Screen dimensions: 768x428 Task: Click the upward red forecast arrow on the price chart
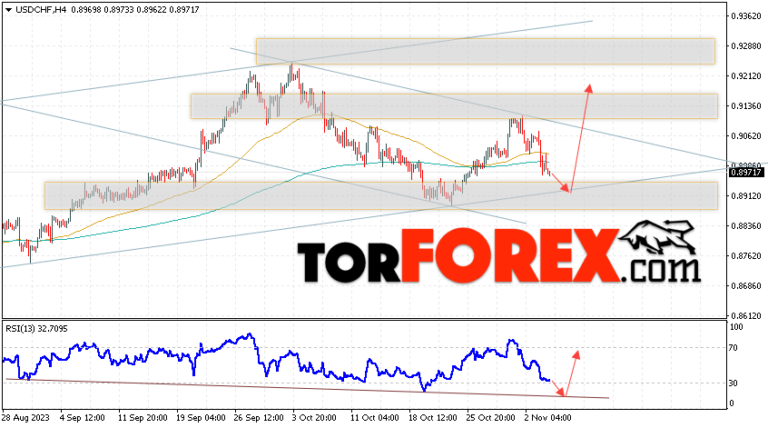click(580, 135)
